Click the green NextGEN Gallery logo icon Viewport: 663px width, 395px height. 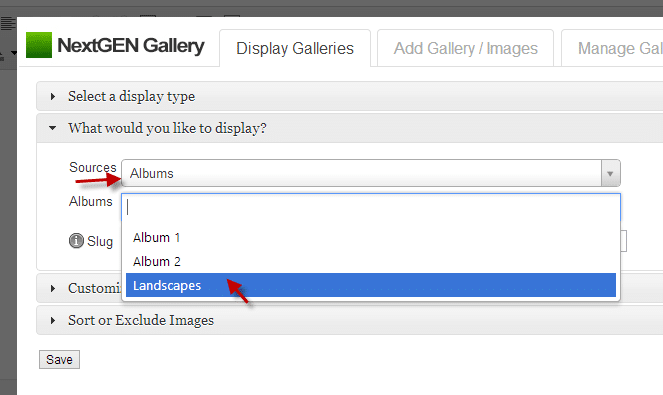pos(39,45)
